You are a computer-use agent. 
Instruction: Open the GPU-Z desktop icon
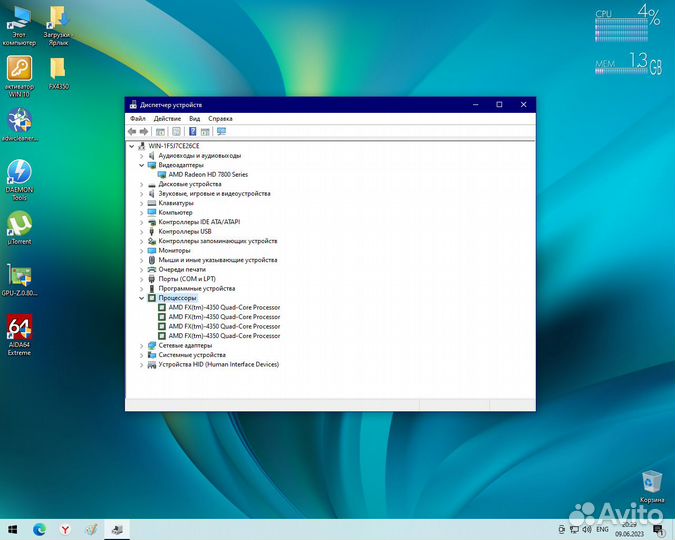19,280
